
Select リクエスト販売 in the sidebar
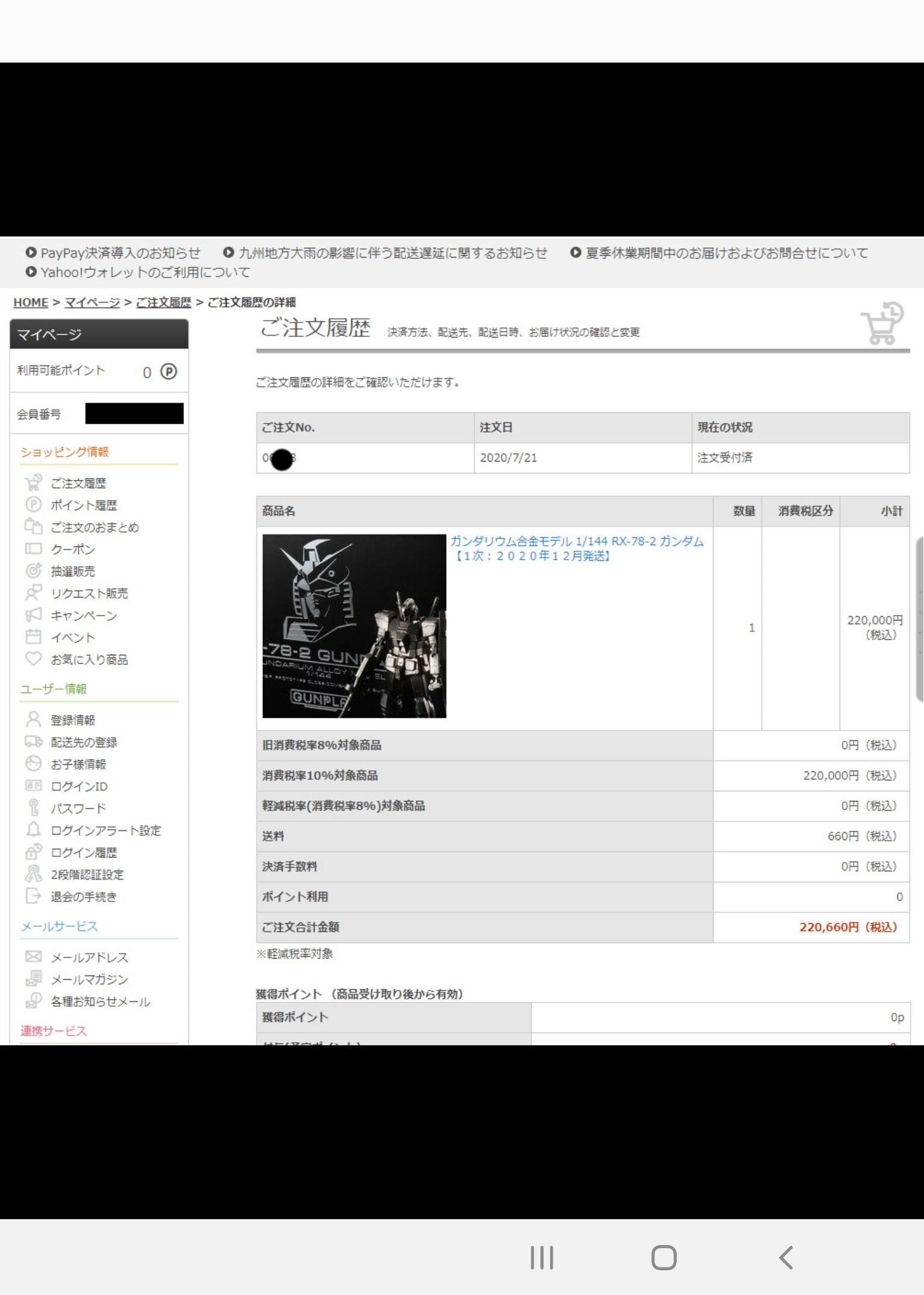[x=89, y=593]
